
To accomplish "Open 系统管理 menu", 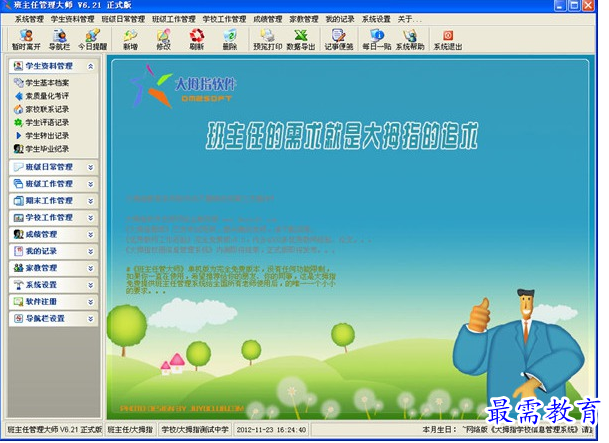I will tap(29, 19).
